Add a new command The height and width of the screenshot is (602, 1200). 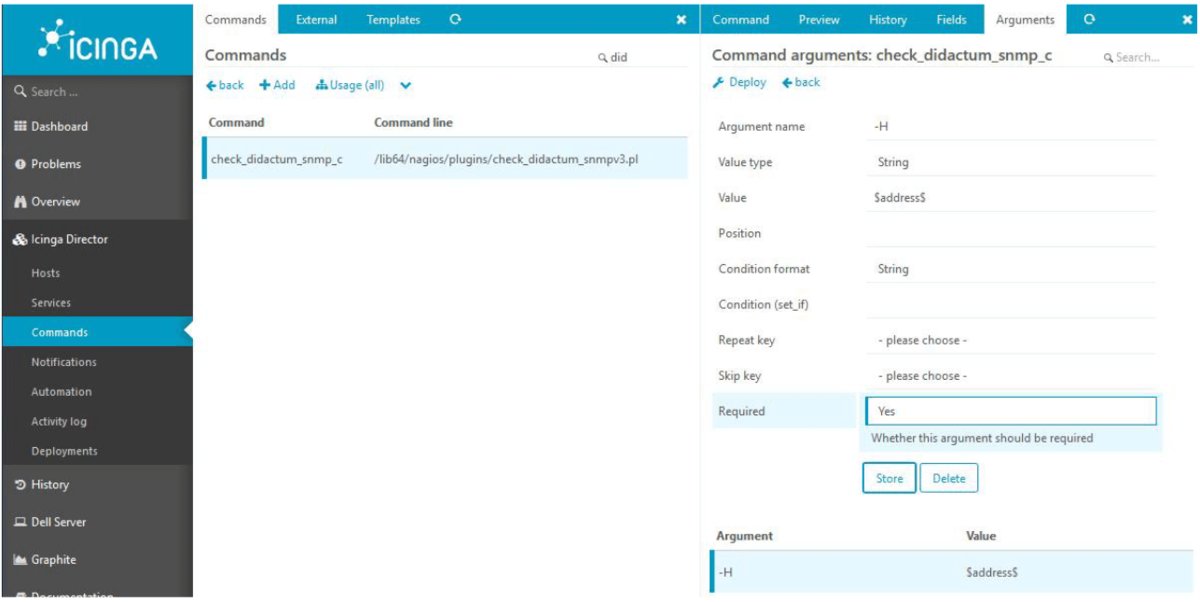tap(277, 86)
